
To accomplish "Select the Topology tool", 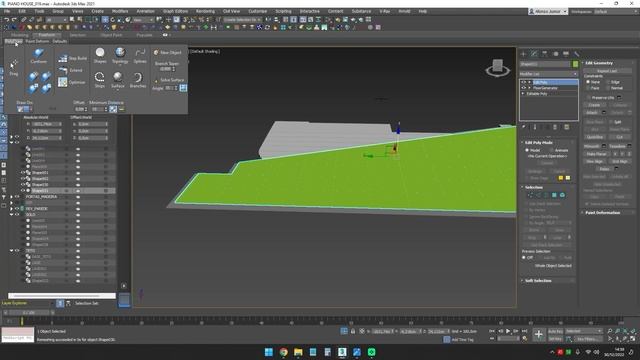I will [120, 56].
